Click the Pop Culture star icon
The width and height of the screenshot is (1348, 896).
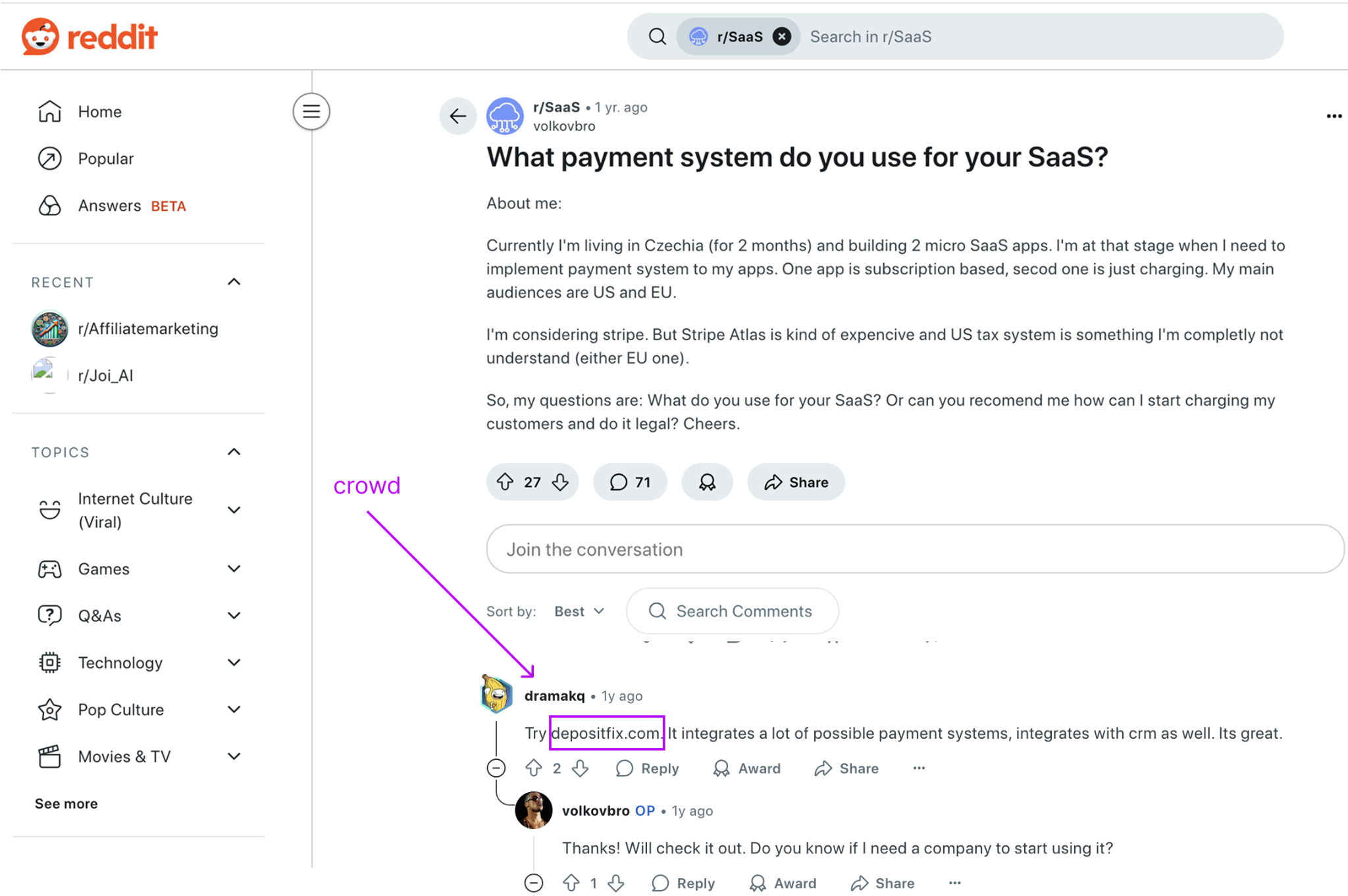tap(49, 710)
